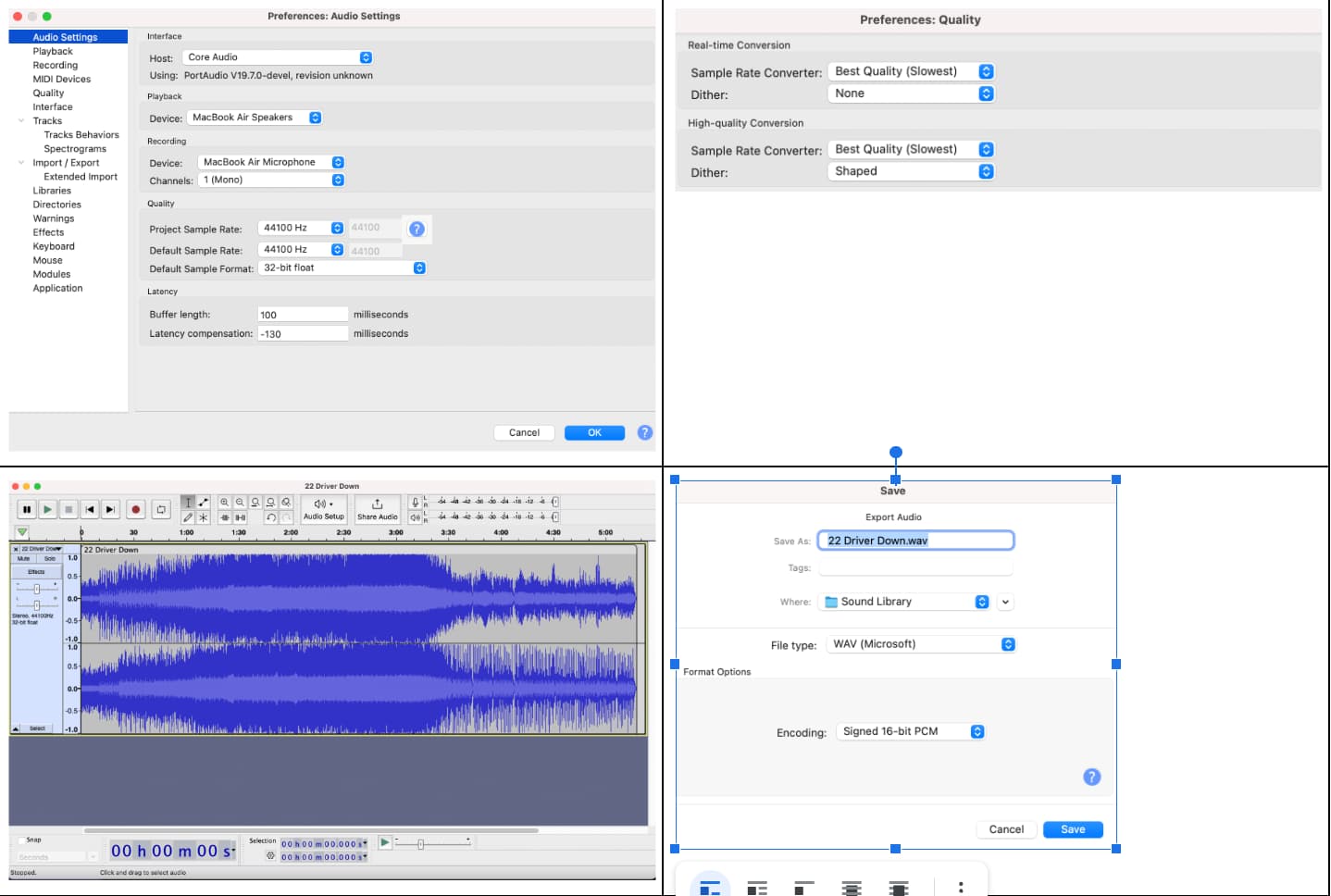Open the Default Sample Format dropdown

tap(341, 268)
